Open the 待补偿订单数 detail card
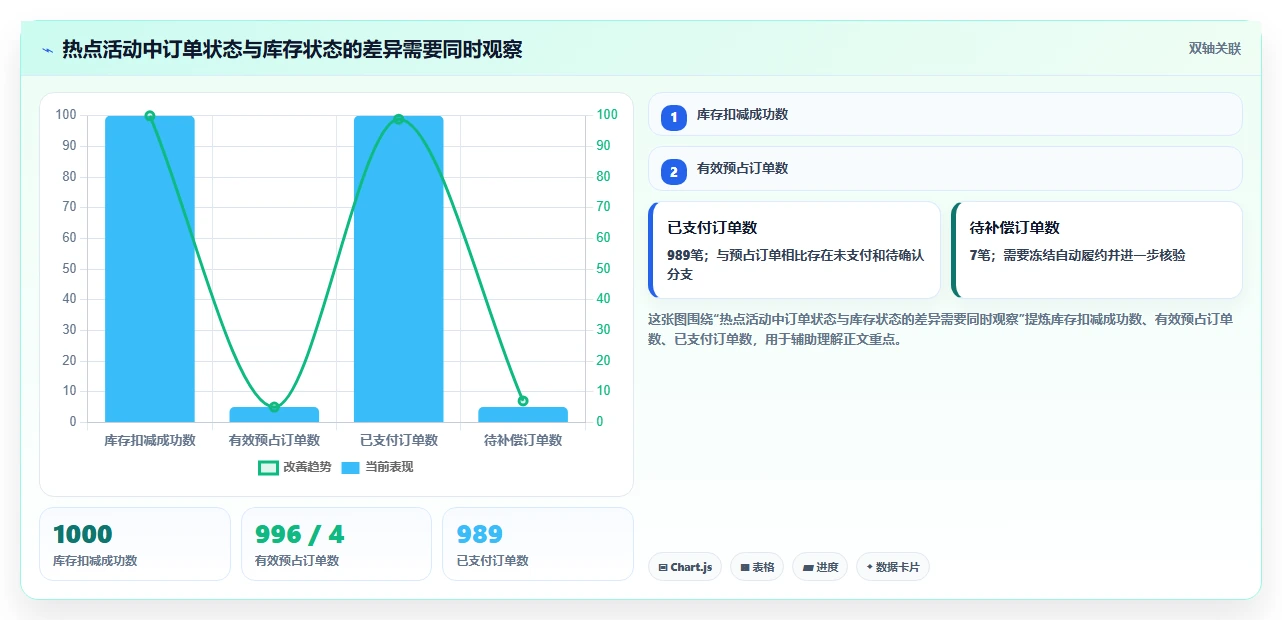Viewport: 1282px width, 620px height. point(1097,250)
